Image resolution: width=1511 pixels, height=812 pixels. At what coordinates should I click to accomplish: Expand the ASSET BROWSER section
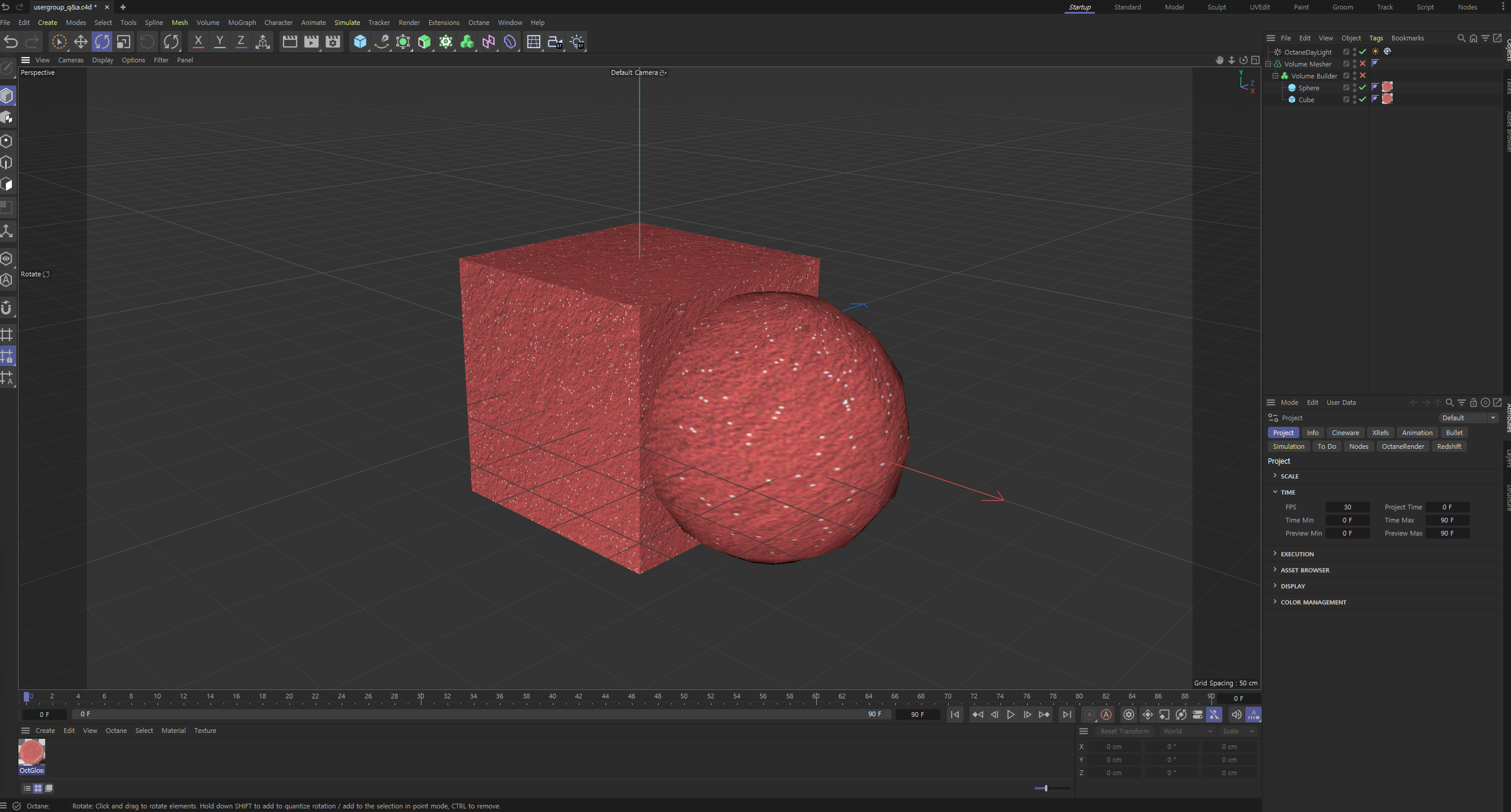tap(1275, 569)
